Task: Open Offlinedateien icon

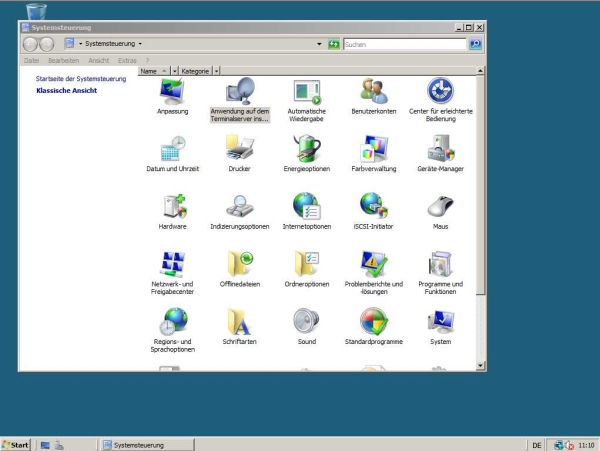Action: click(240, 269)
